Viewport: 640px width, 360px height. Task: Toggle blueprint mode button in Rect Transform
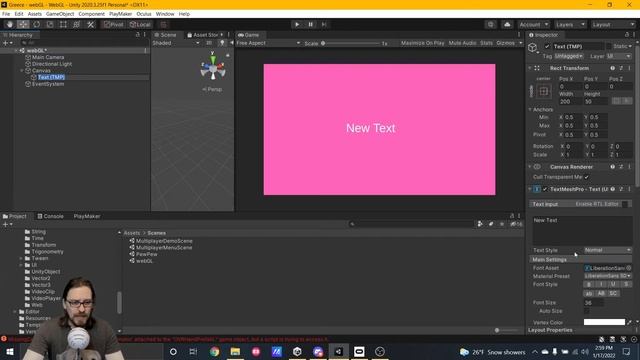616,101
